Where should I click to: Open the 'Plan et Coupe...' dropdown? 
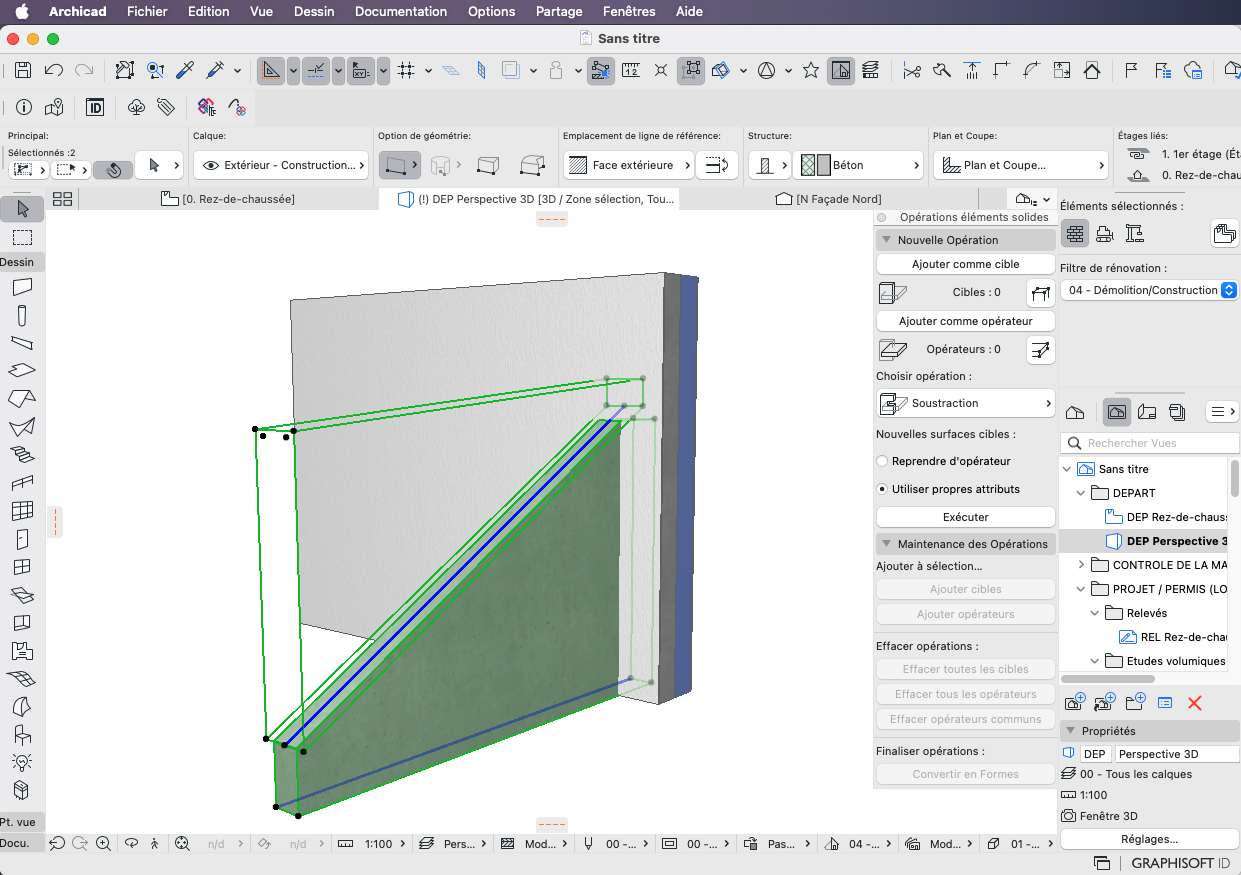click(x=1021, y=165)
